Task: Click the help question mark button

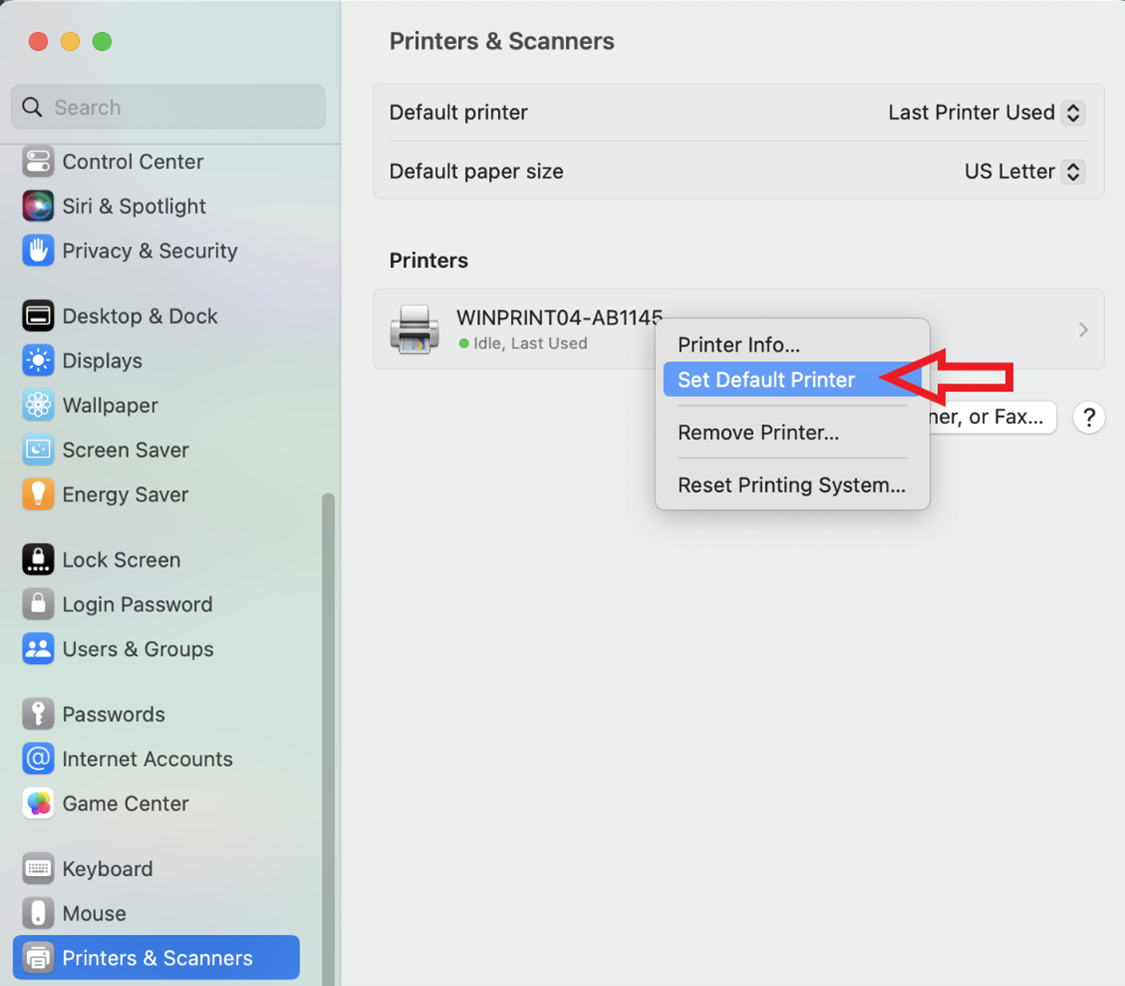Action: (x=1088, y=417)
